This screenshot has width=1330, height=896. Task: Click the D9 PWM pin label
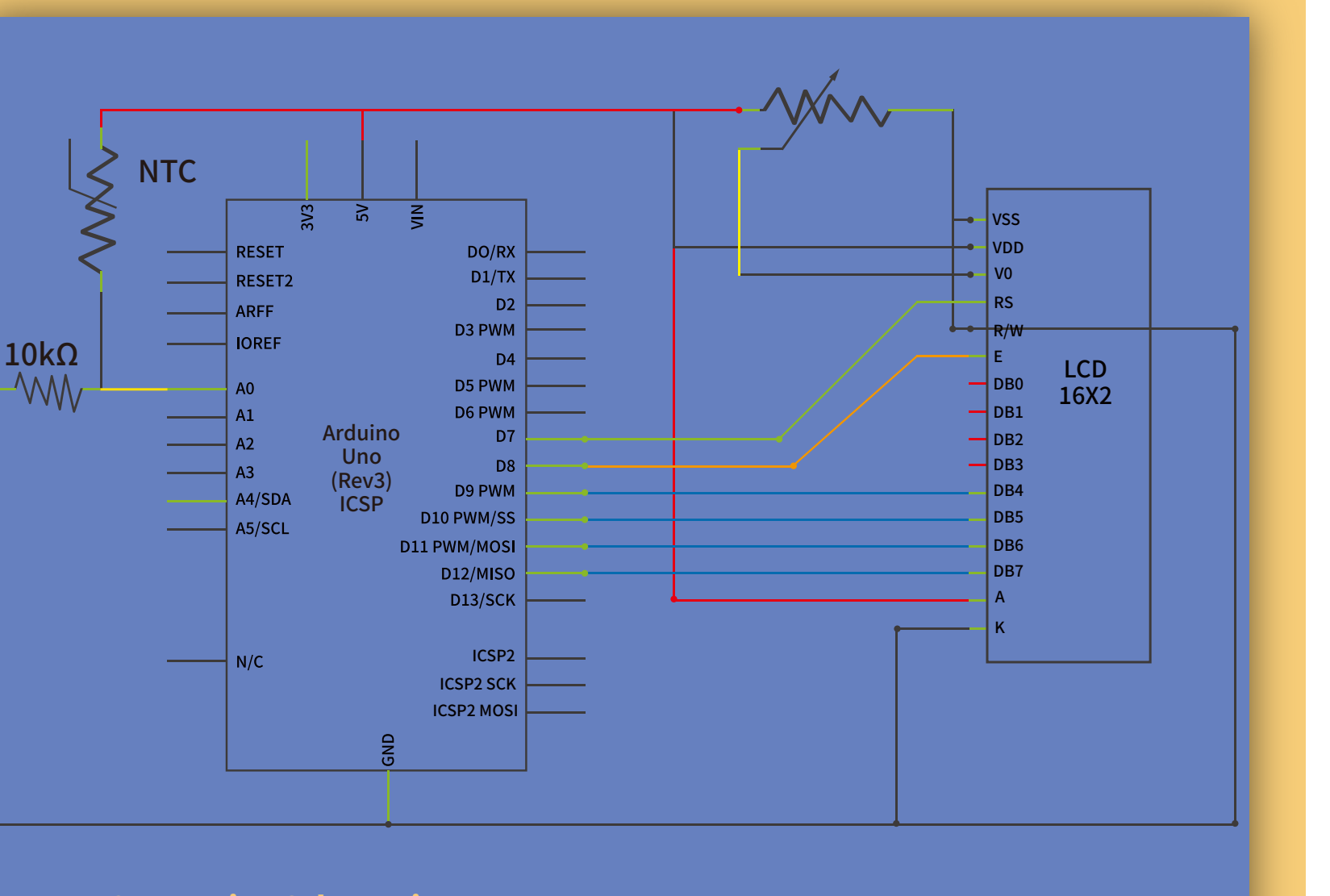pos(485,491)
